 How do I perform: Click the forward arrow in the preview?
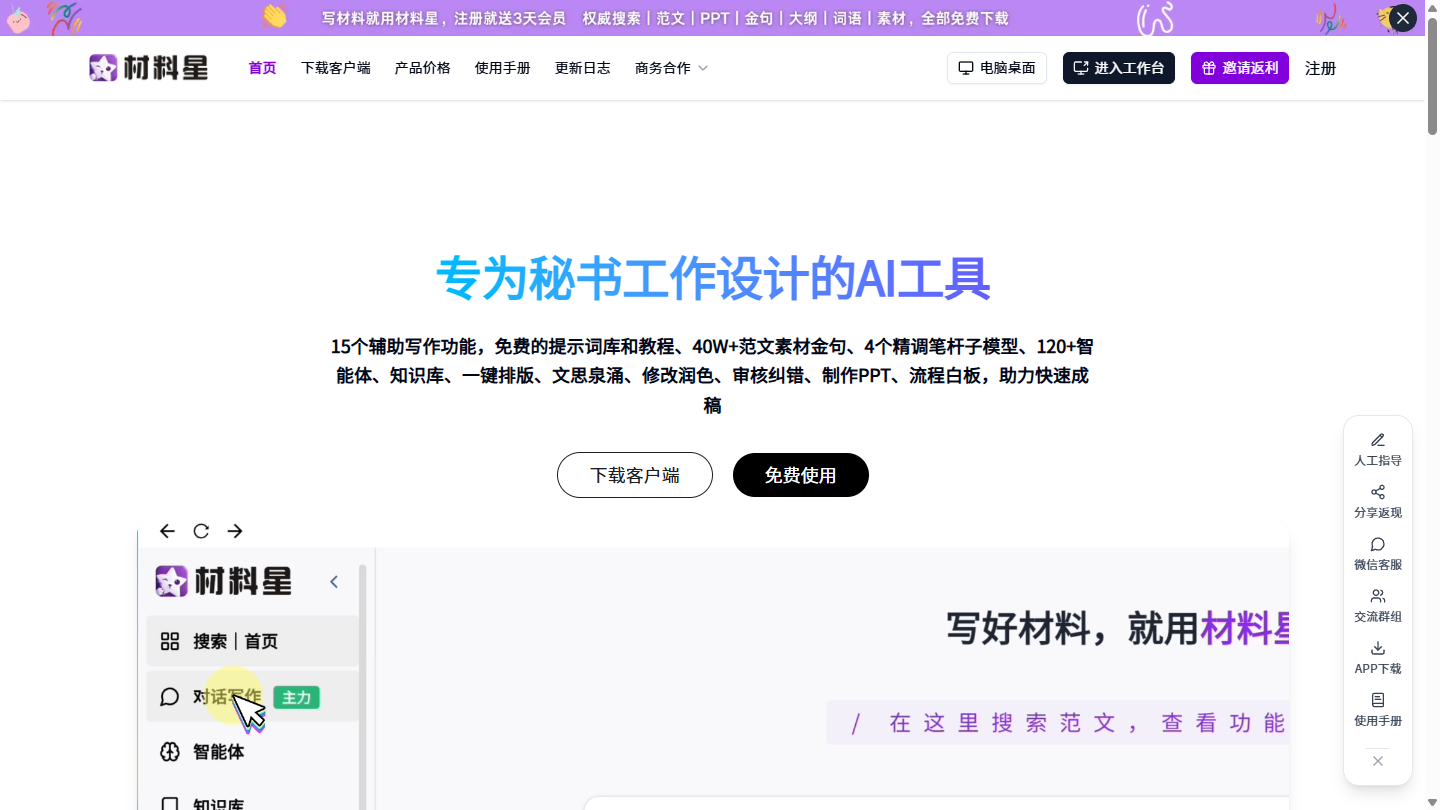coord(235,531)
